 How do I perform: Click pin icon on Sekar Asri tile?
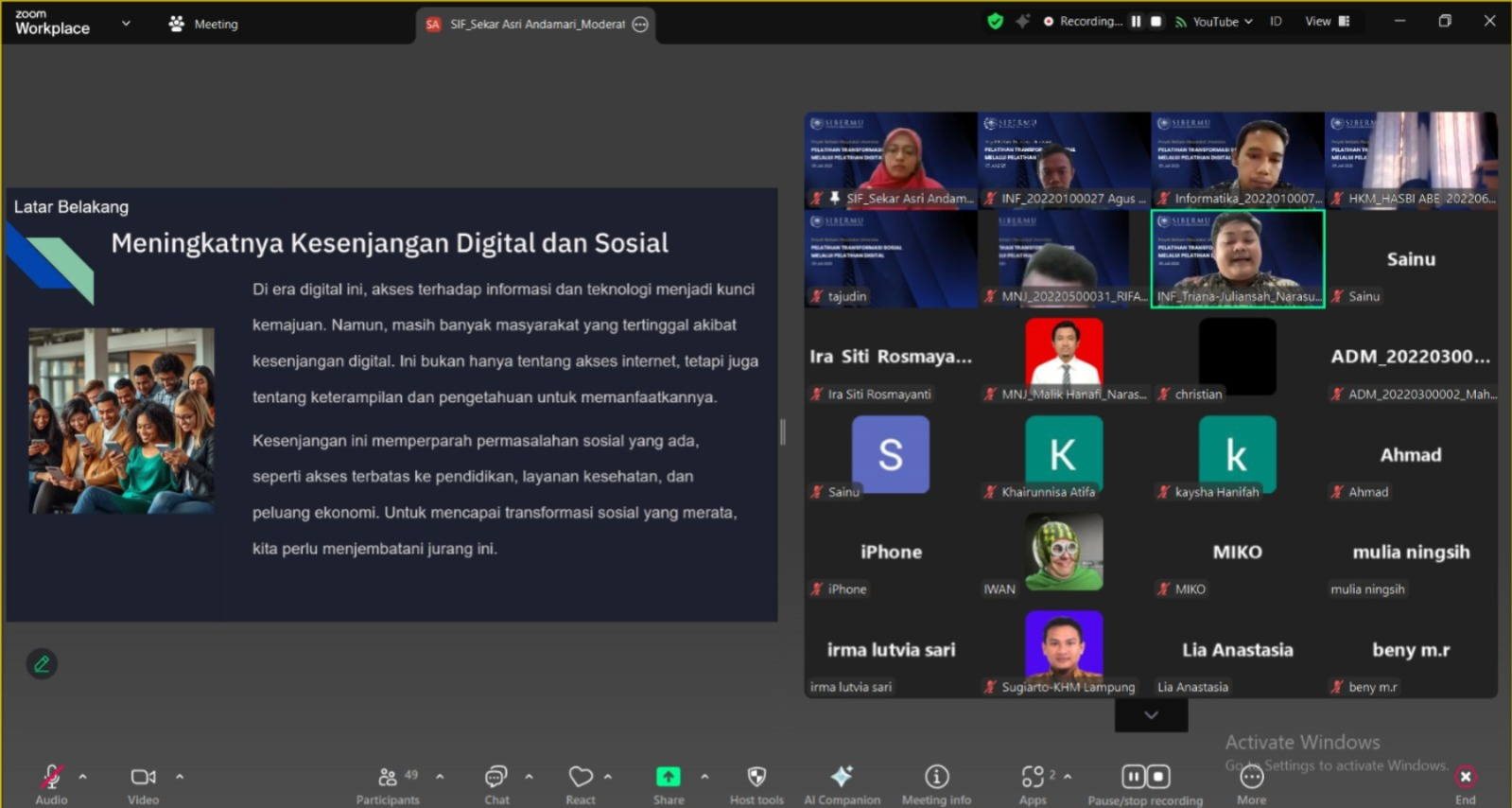(x=835, y=198)
